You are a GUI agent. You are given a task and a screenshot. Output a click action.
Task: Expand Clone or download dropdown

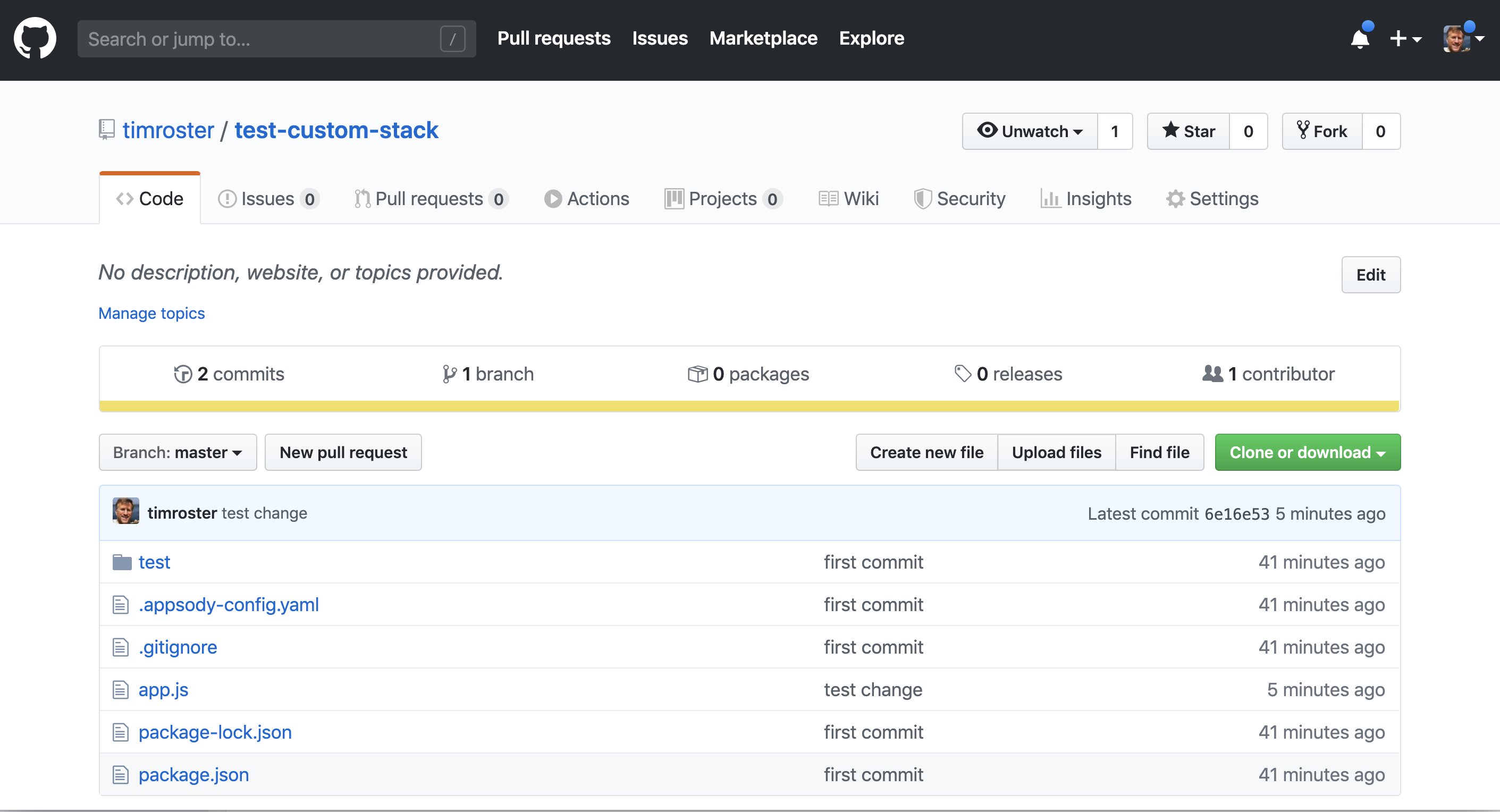(x=1307, y=452)
